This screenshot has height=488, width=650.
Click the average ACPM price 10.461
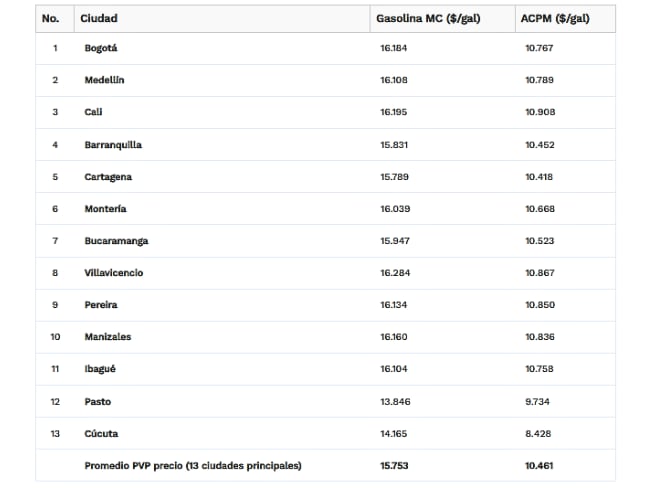540,465
